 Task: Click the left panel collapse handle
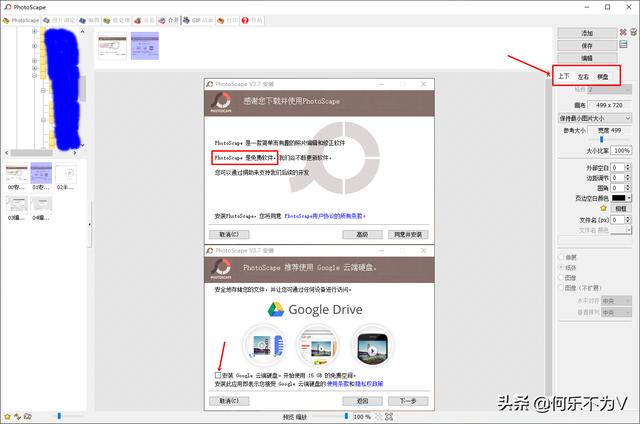pyautogui.click(x=89, y=224)
